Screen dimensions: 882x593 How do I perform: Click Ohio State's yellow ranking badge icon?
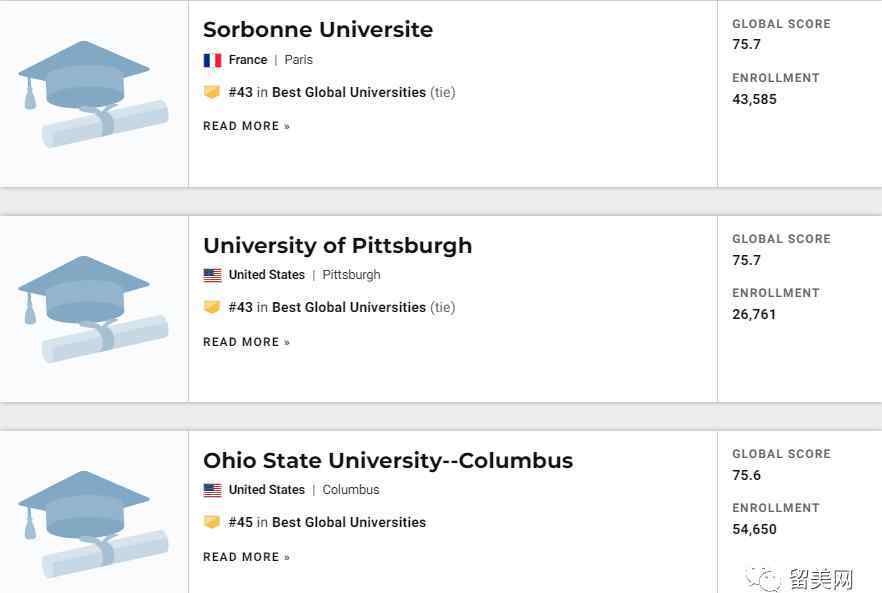pos(212,522)
